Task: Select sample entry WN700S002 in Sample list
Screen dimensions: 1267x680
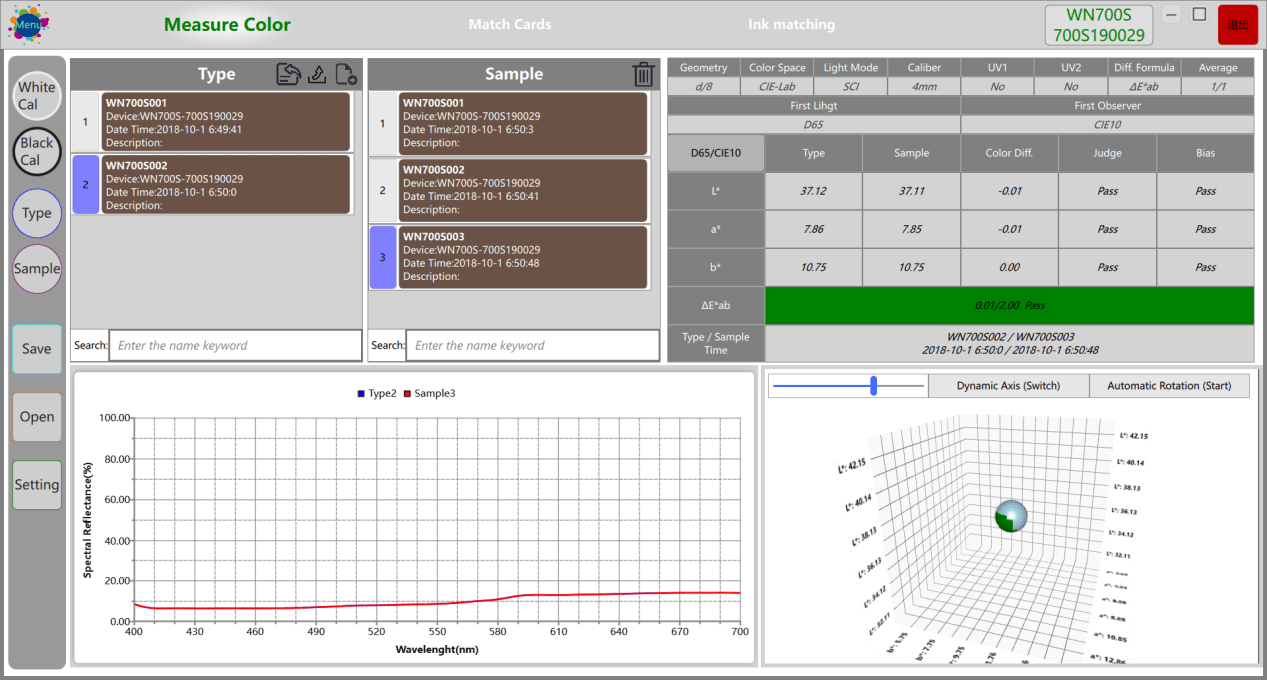Action: pyautogui.click(x=523, y=190)
